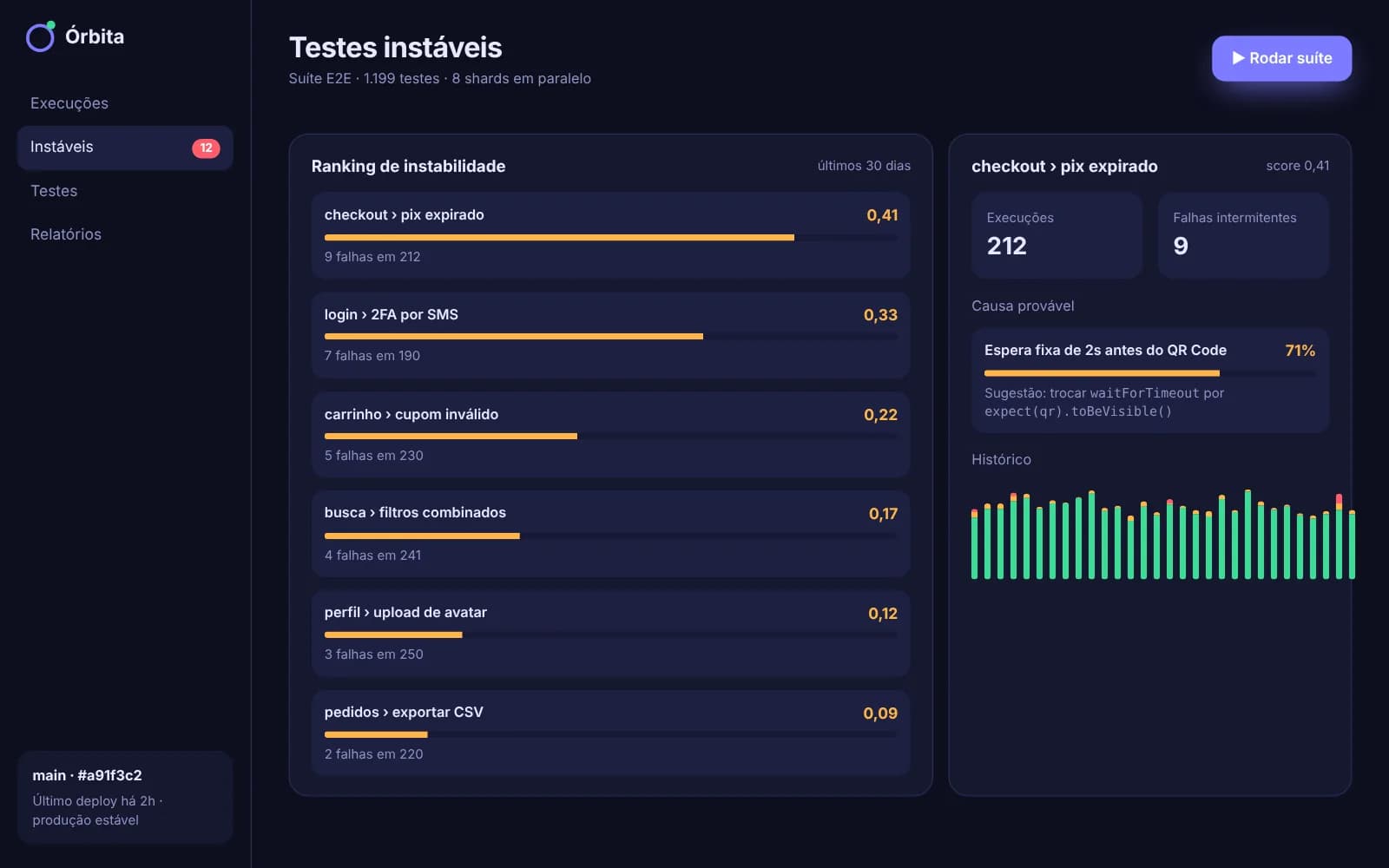The width and height of the screenshot is (1389, 868).
Task: Click the '7 falhas em 190' text
Action: point(372,356)
